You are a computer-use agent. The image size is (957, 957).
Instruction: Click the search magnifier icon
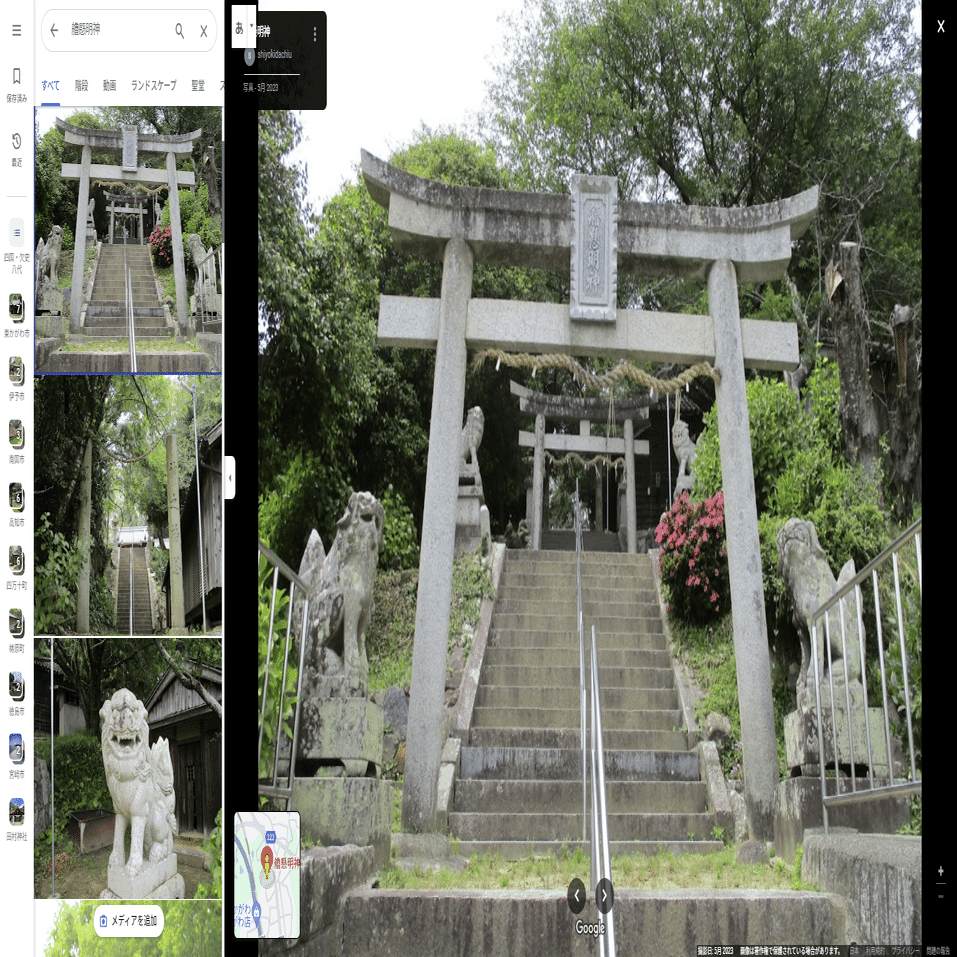coord(179,31)
